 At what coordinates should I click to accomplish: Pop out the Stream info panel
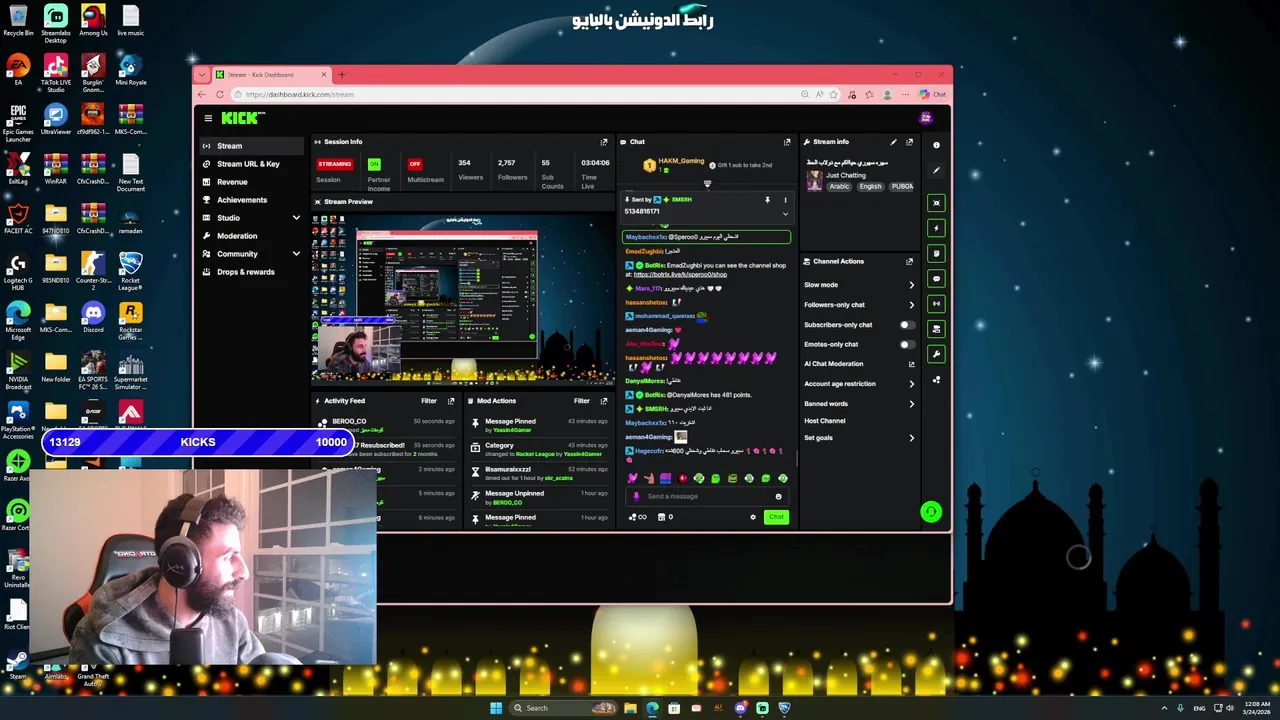pyautogui.click(x=909, y=142)
